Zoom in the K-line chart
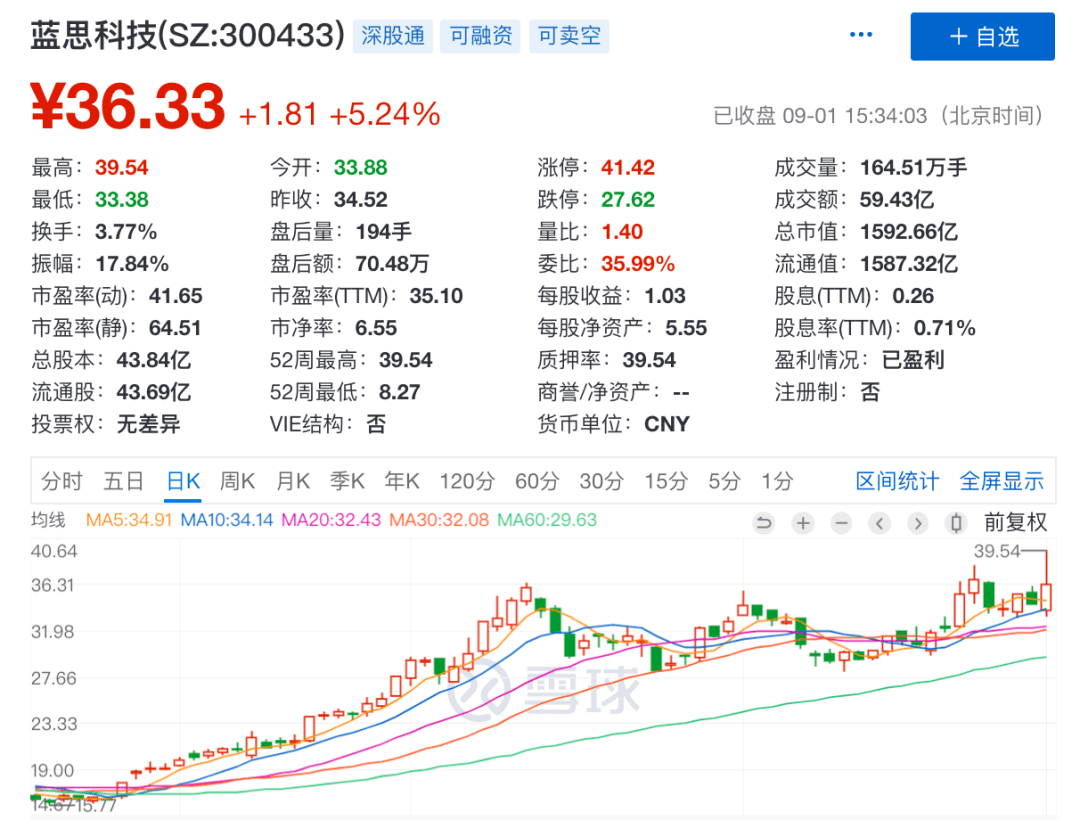 click(x=803, y=523)
